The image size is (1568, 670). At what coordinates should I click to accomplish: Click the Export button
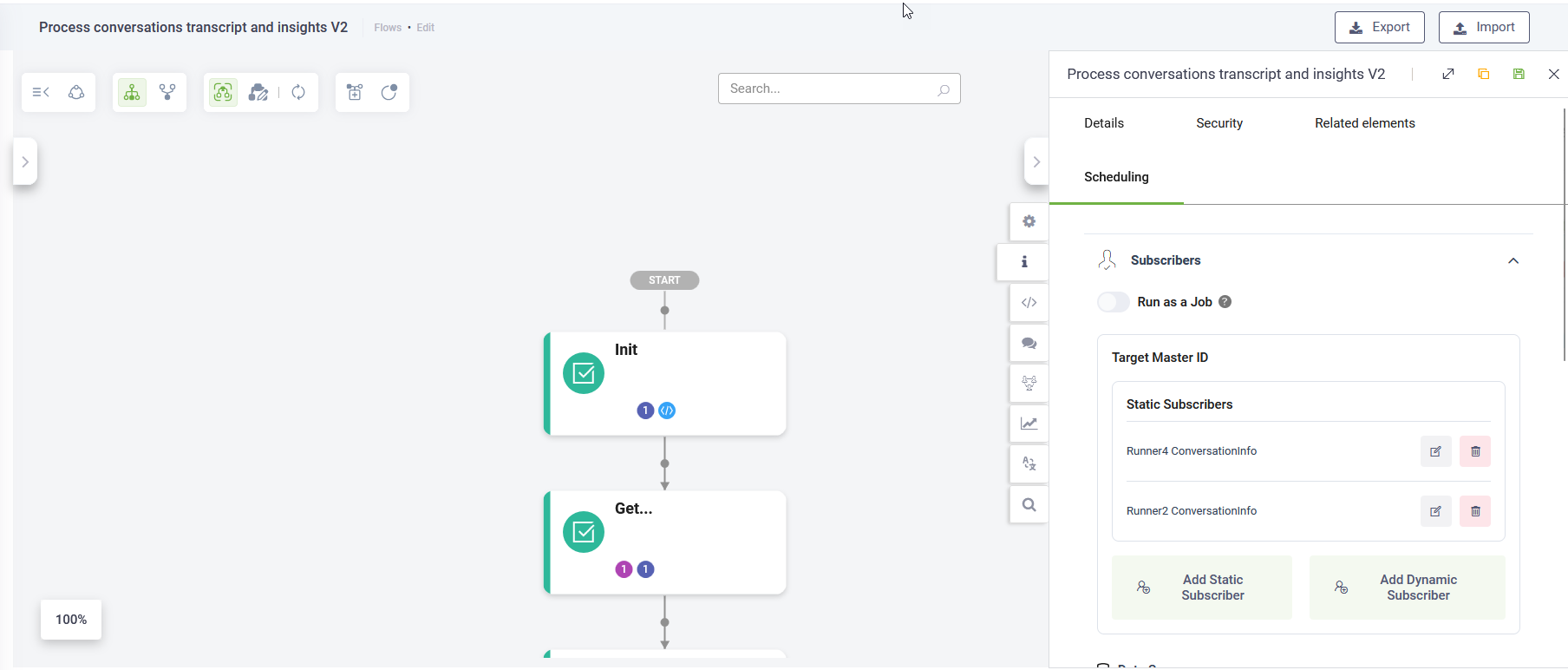pos(1379,28)
